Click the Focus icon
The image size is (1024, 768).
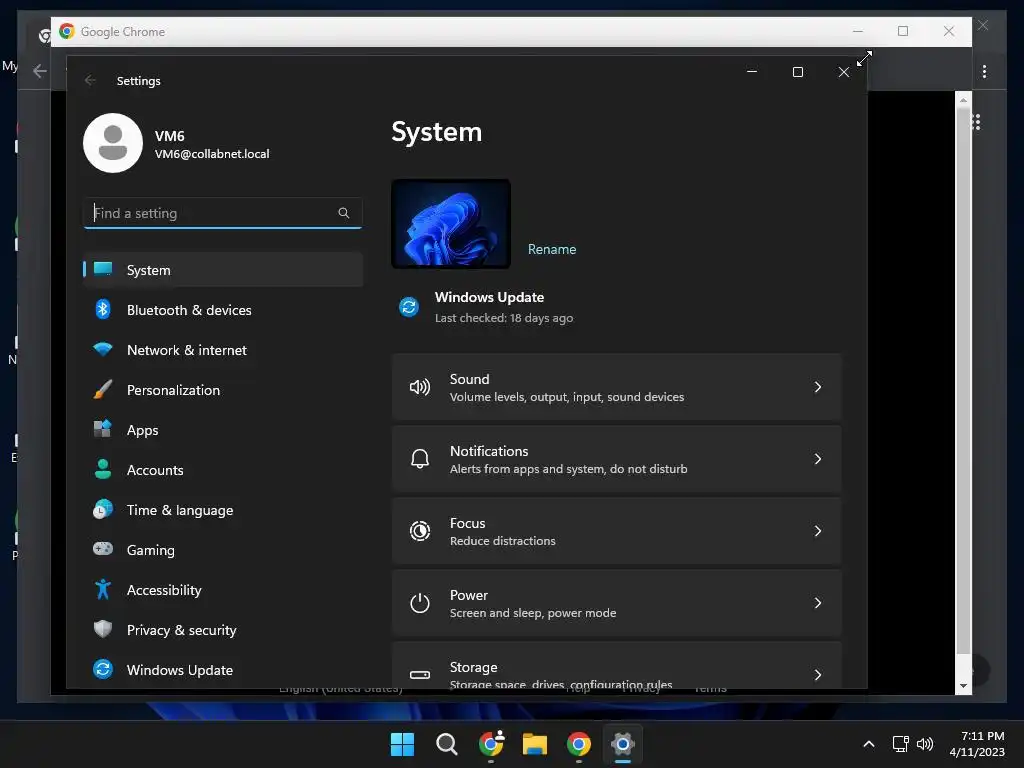coord(420,531)
